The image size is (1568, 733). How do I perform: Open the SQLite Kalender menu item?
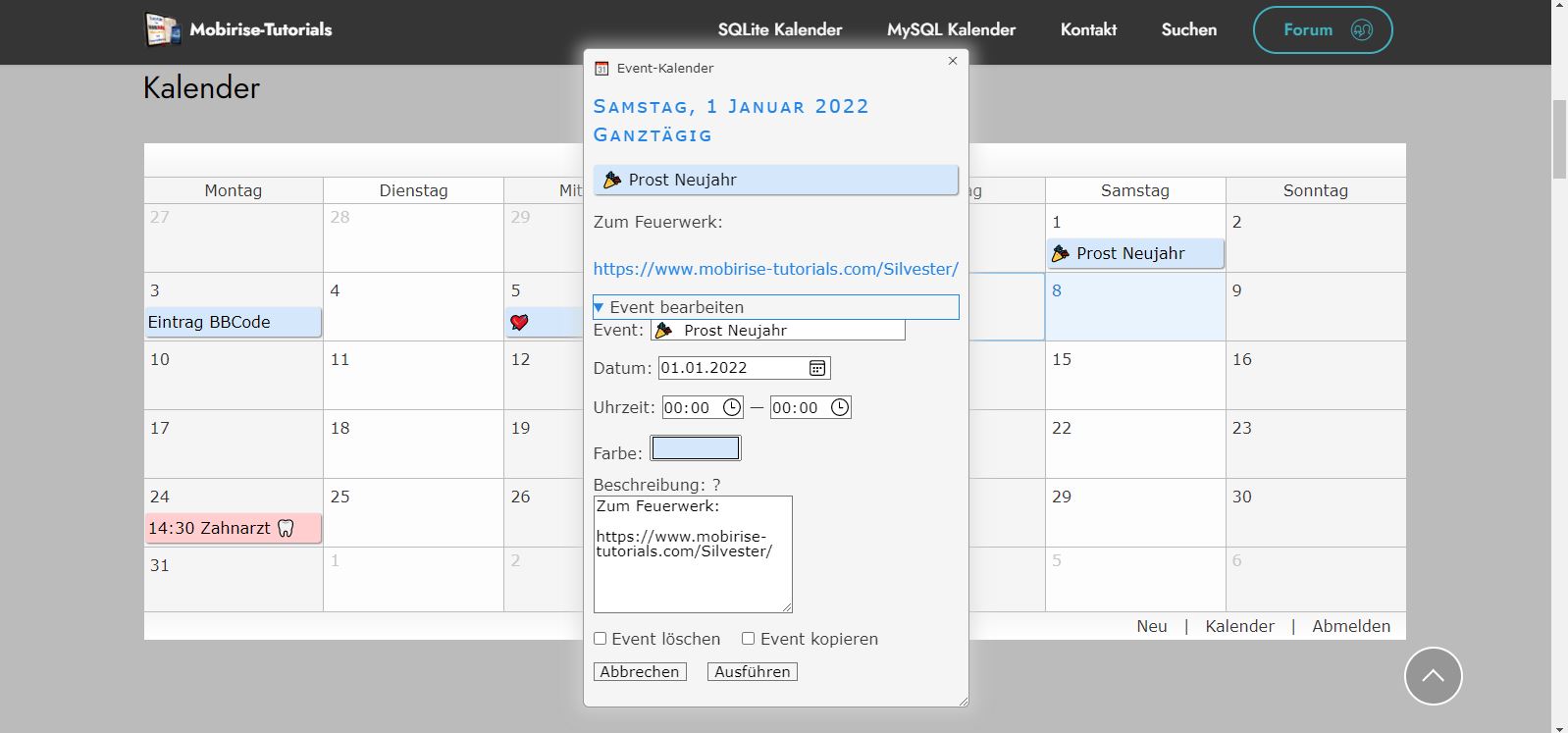(779, 29)
